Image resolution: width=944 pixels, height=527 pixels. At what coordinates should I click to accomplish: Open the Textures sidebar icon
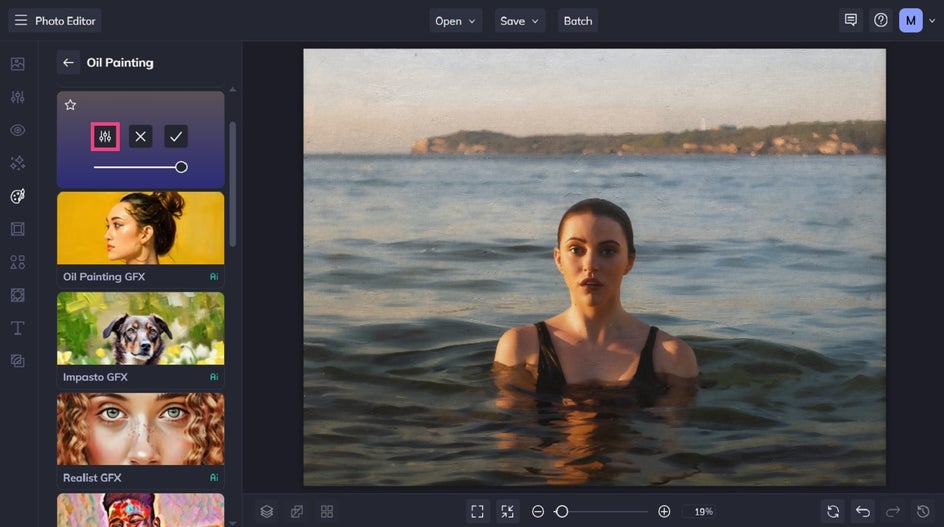tap(17, 295)
